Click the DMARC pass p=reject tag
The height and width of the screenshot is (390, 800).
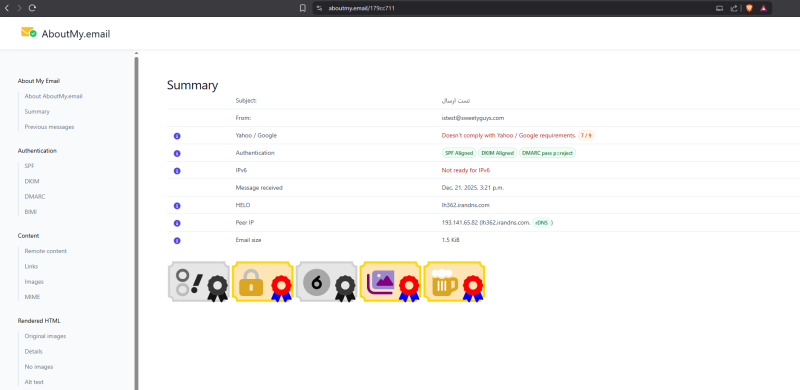[547, 153]
